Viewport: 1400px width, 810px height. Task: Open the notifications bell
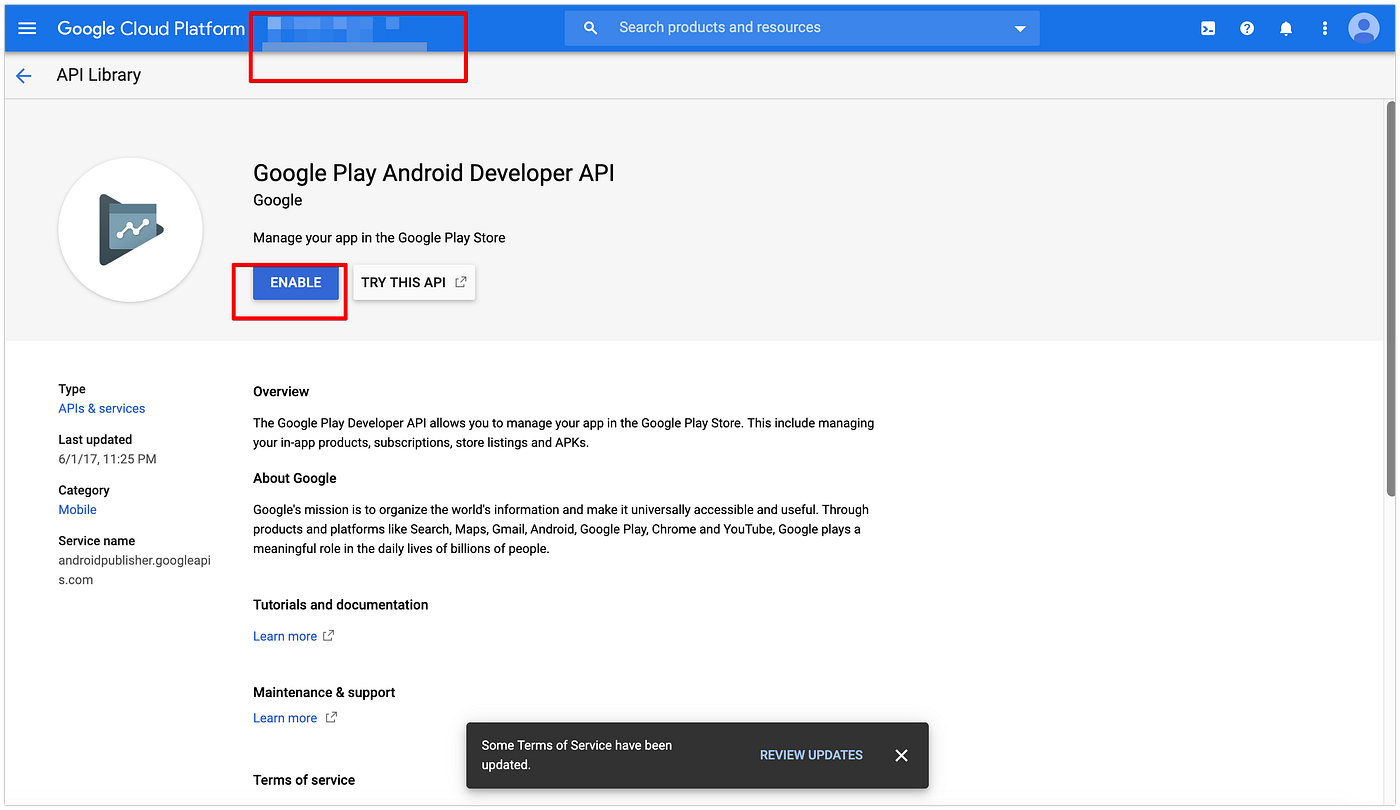1286,28
